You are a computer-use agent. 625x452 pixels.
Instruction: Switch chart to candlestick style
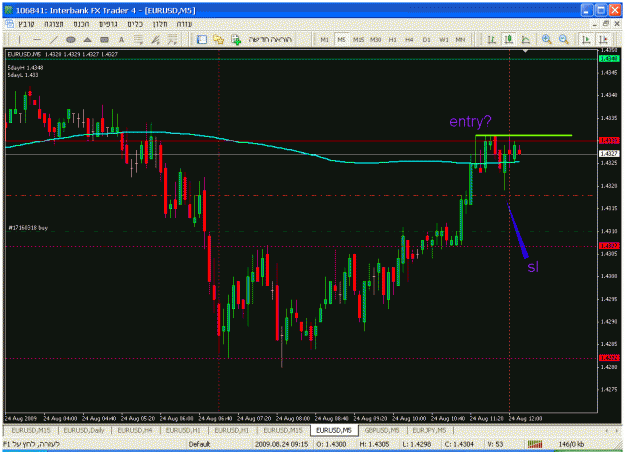tap(509, 39)
